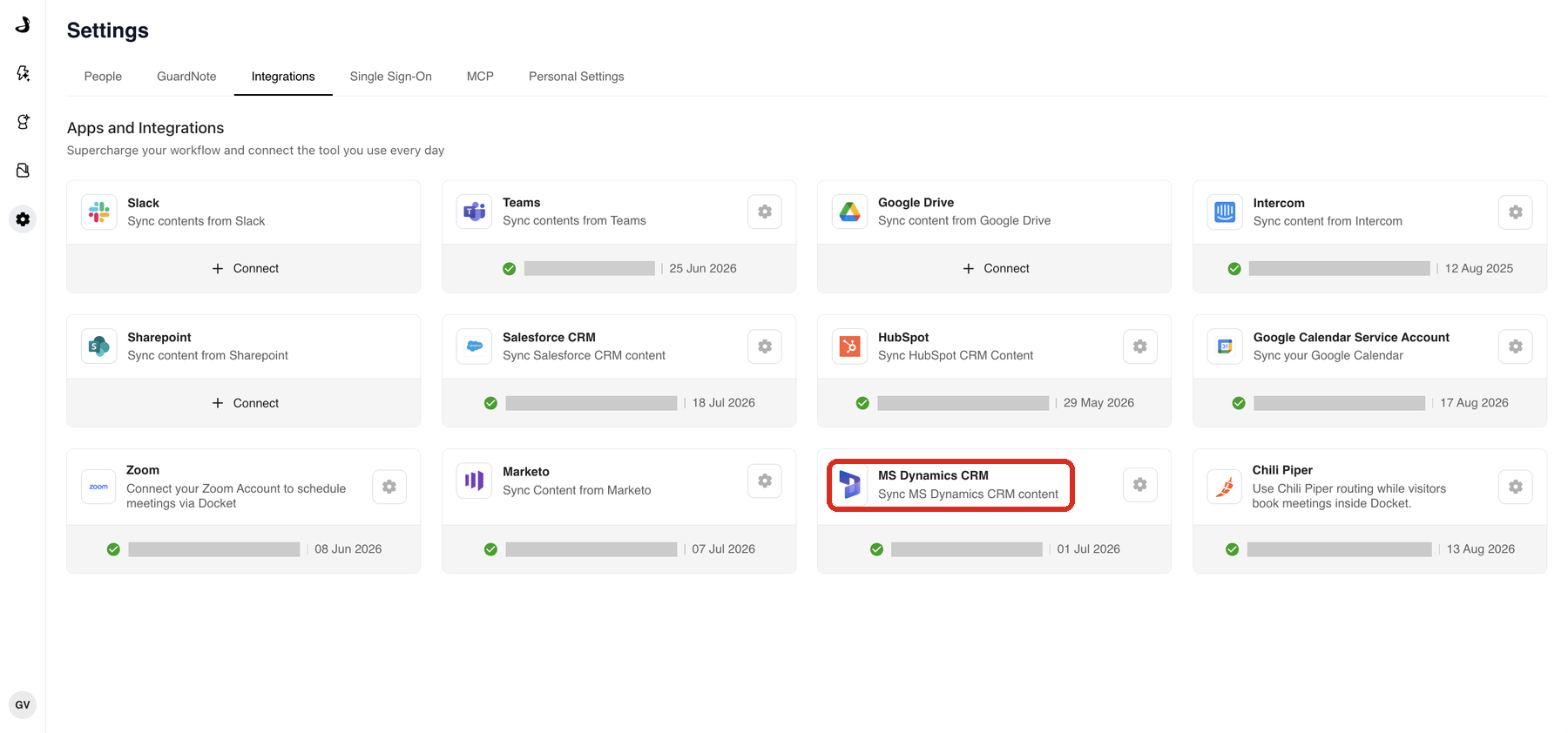Click the Chili Piper logo icon
Image resolution: width=1568 pixels, height=733 pixels.
(x=1225, y=487)
